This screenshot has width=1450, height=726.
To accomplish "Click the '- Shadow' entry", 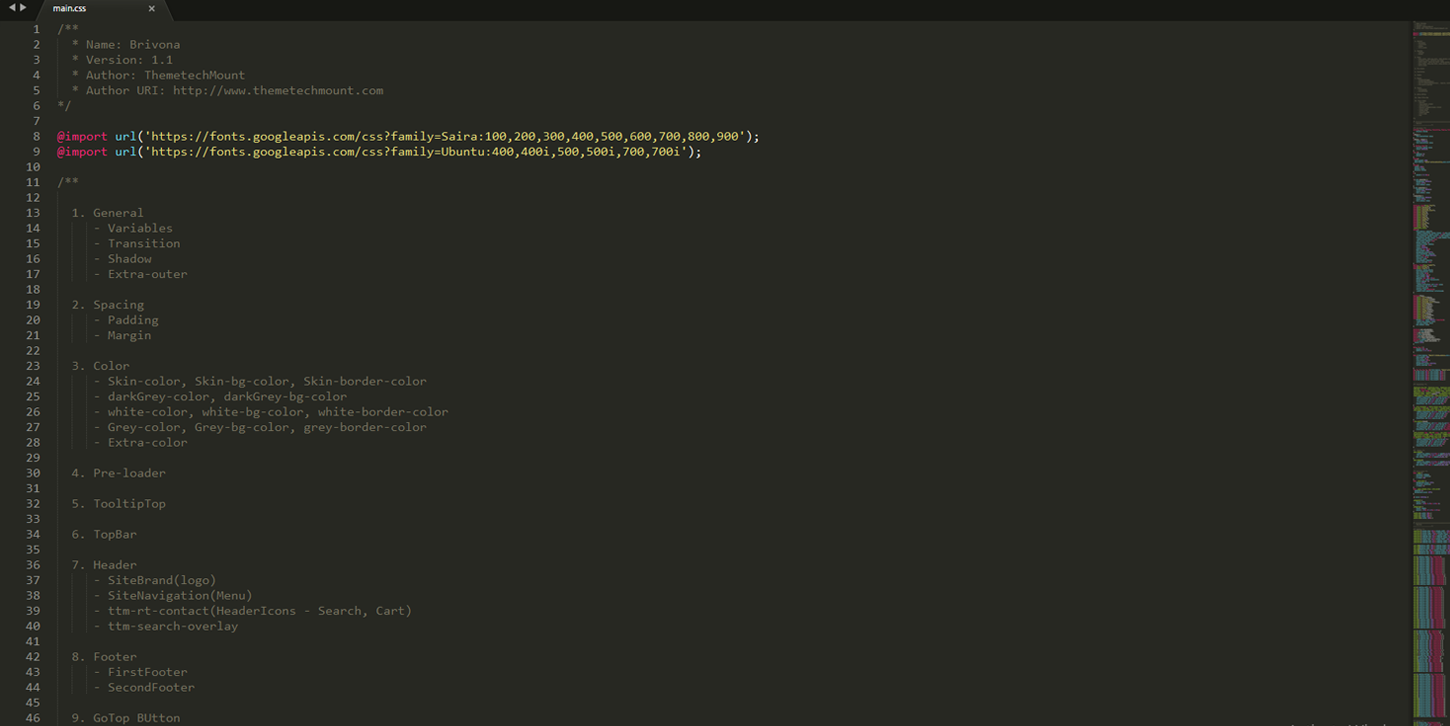I will tap(122, 259).
